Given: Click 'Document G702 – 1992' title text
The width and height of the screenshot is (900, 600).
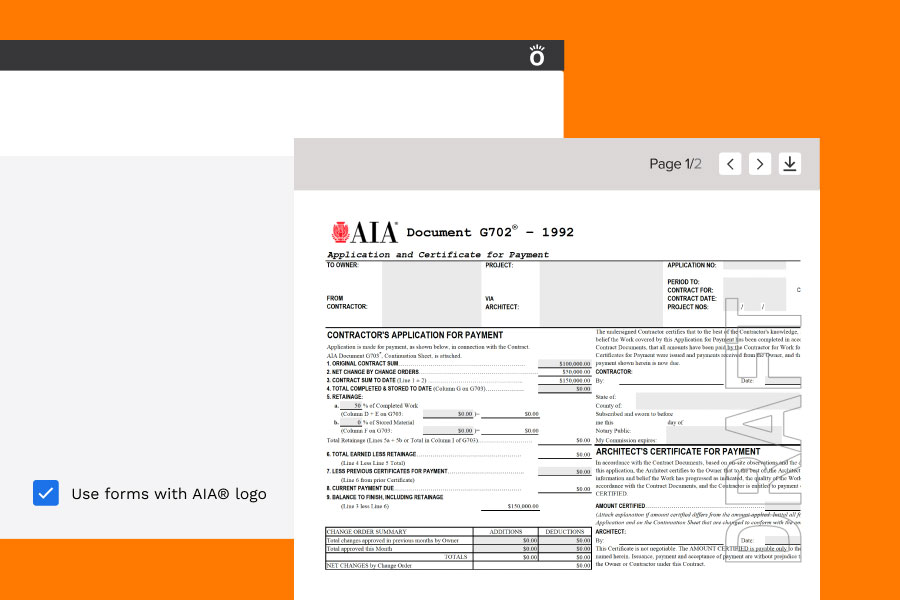Looking at the screenshot, I should (490, 232).
